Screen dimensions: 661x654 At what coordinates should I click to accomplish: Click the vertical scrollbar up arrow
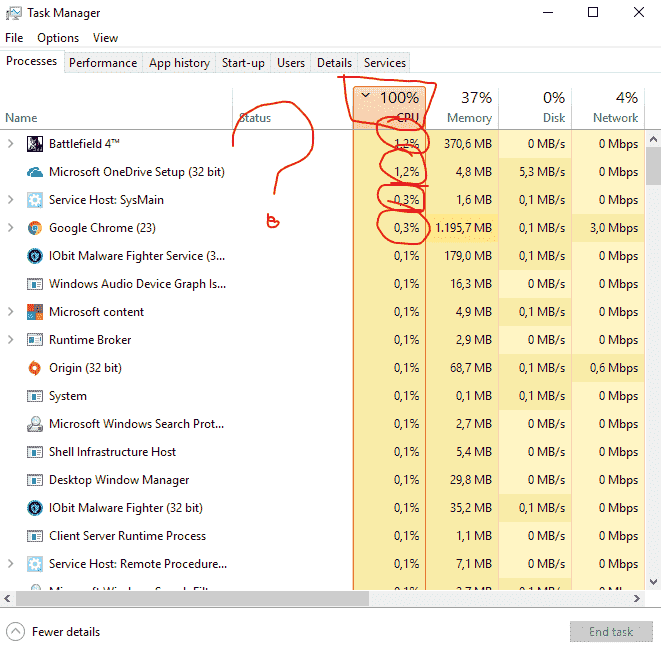coord(653,139)
